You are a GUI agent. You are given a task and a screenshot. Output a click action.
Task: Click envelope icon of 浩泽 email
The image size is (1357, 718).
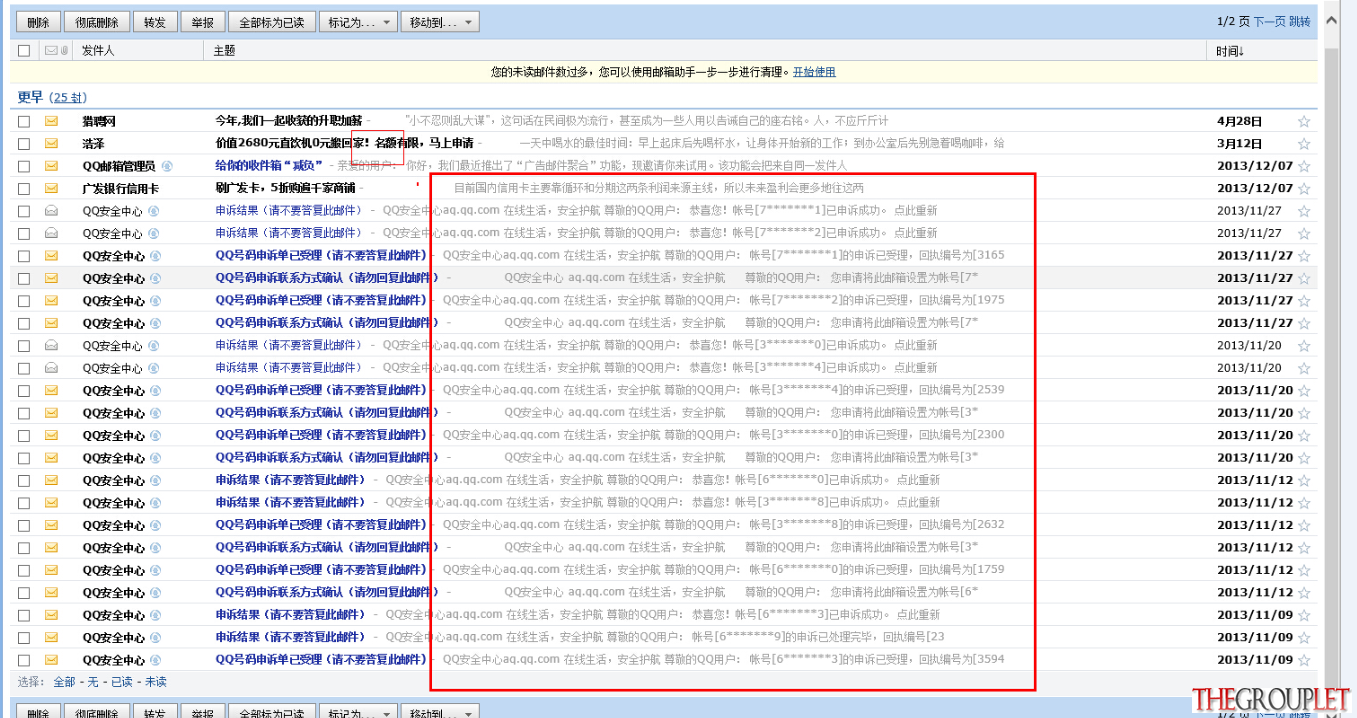point(51,144)
